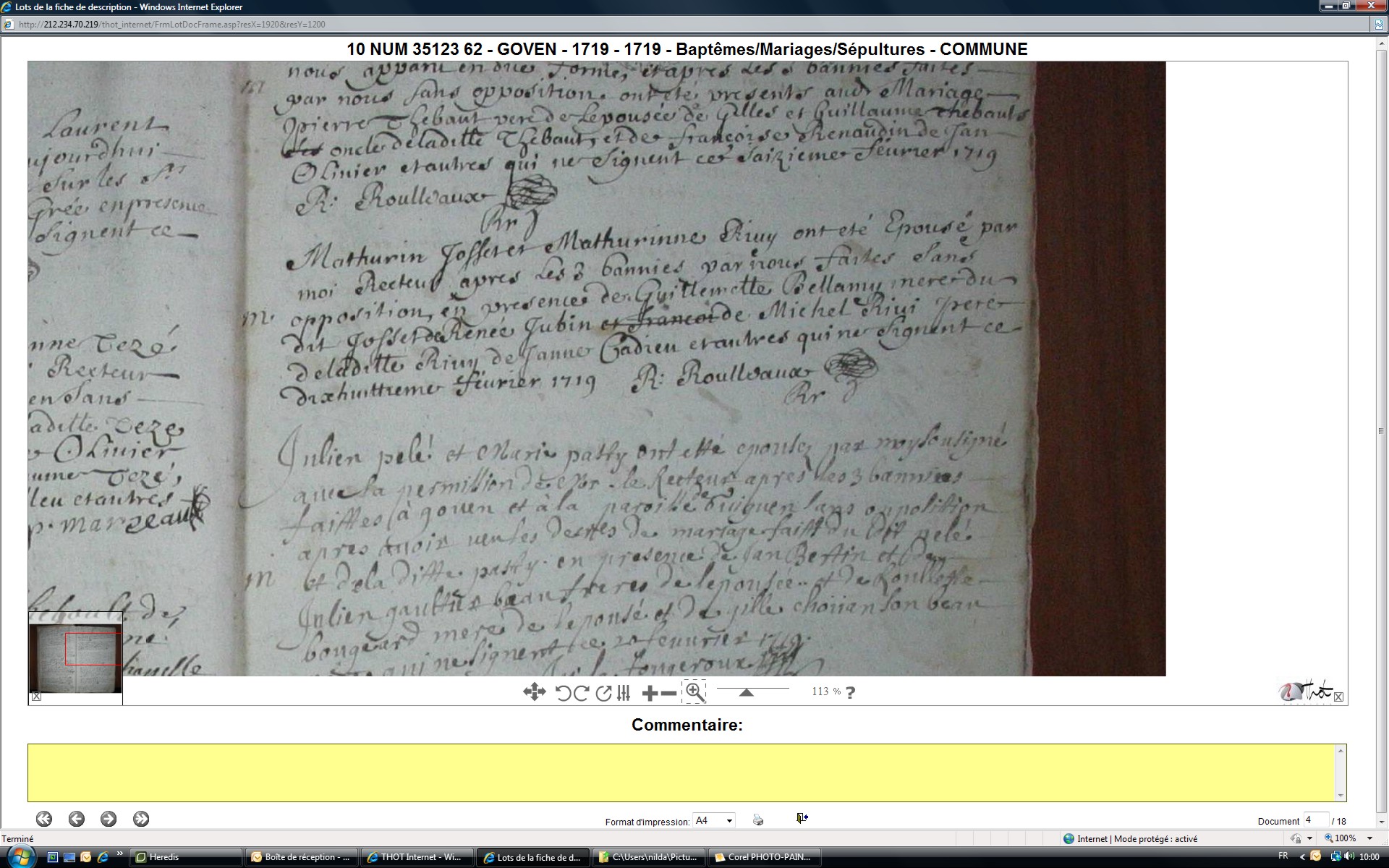Click the image adjustment sliders icon

pyautogui.click(x=624, y=693)
